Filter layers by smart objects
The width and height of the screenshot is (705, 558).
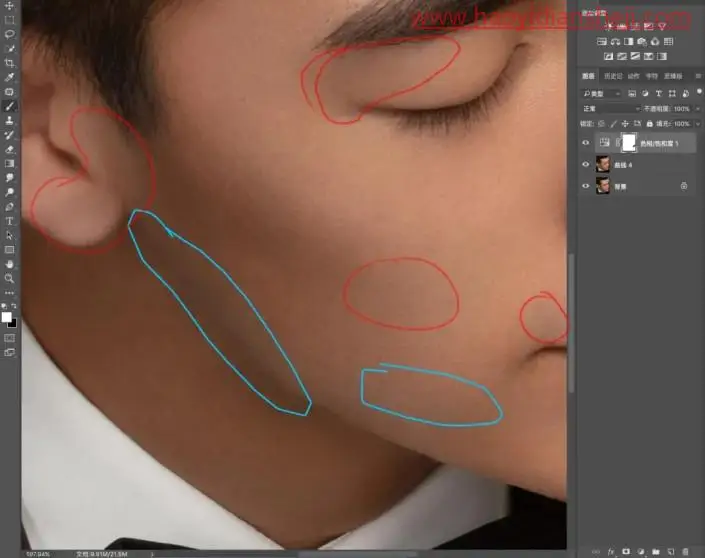pos(686,94)
